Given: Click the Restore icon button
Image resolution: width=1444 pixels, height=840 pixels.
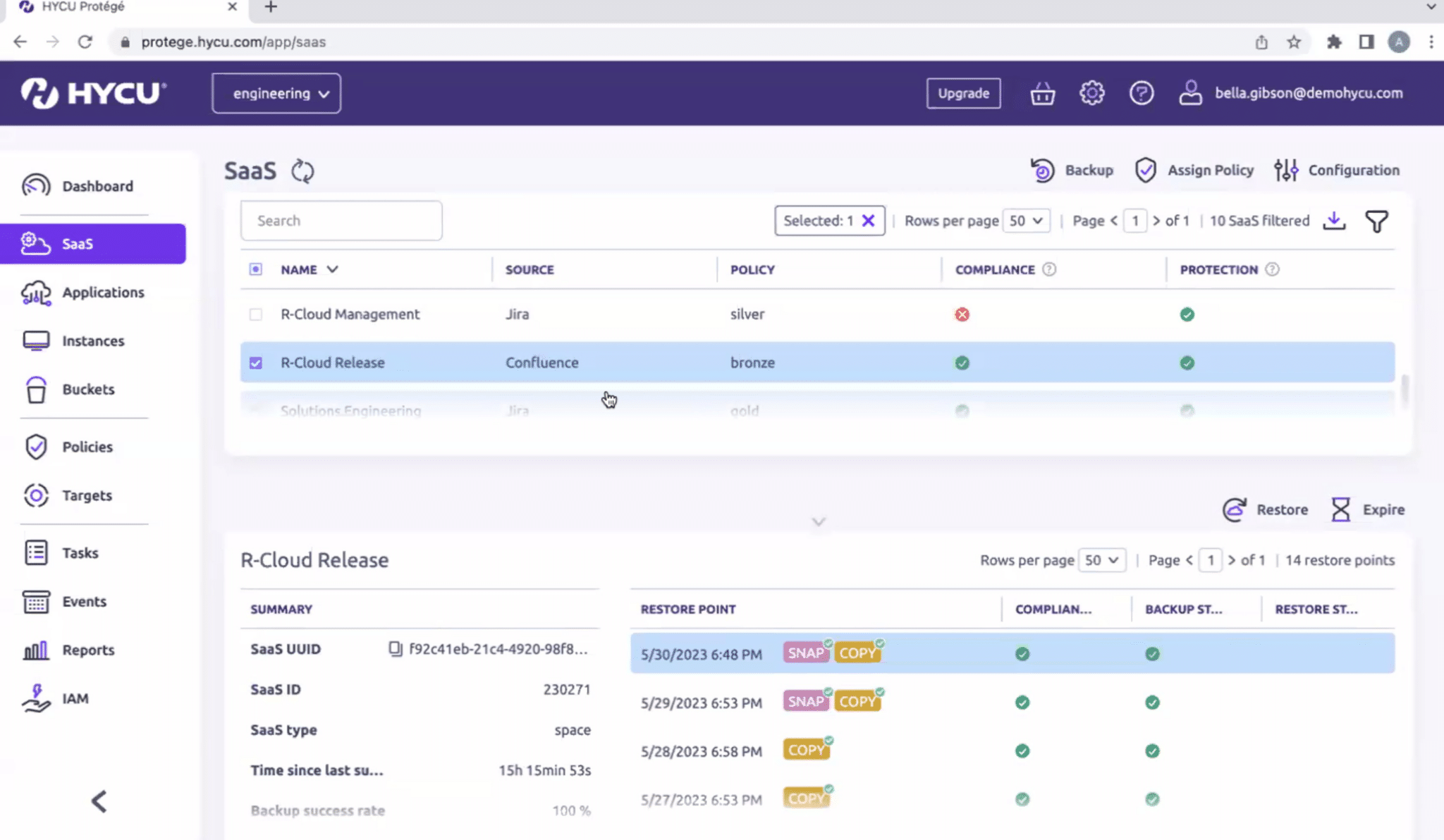Looking at the screenshot, I should pyautogui.click(x=1235, y=509).
